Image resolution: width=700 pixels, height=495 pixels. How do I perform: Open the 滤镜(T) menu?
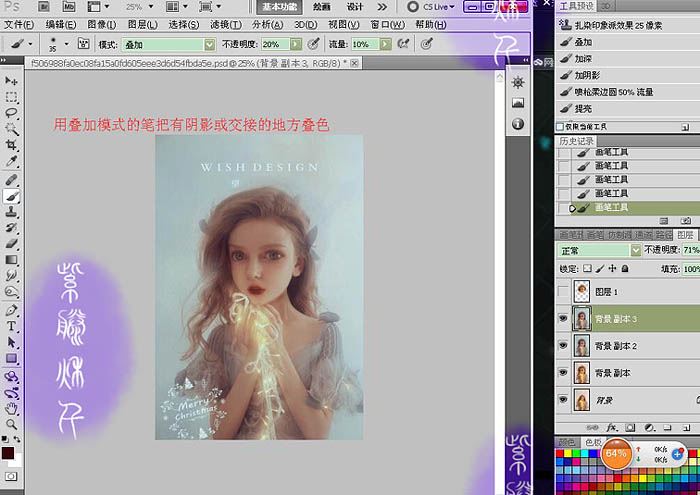coord(225,25)
